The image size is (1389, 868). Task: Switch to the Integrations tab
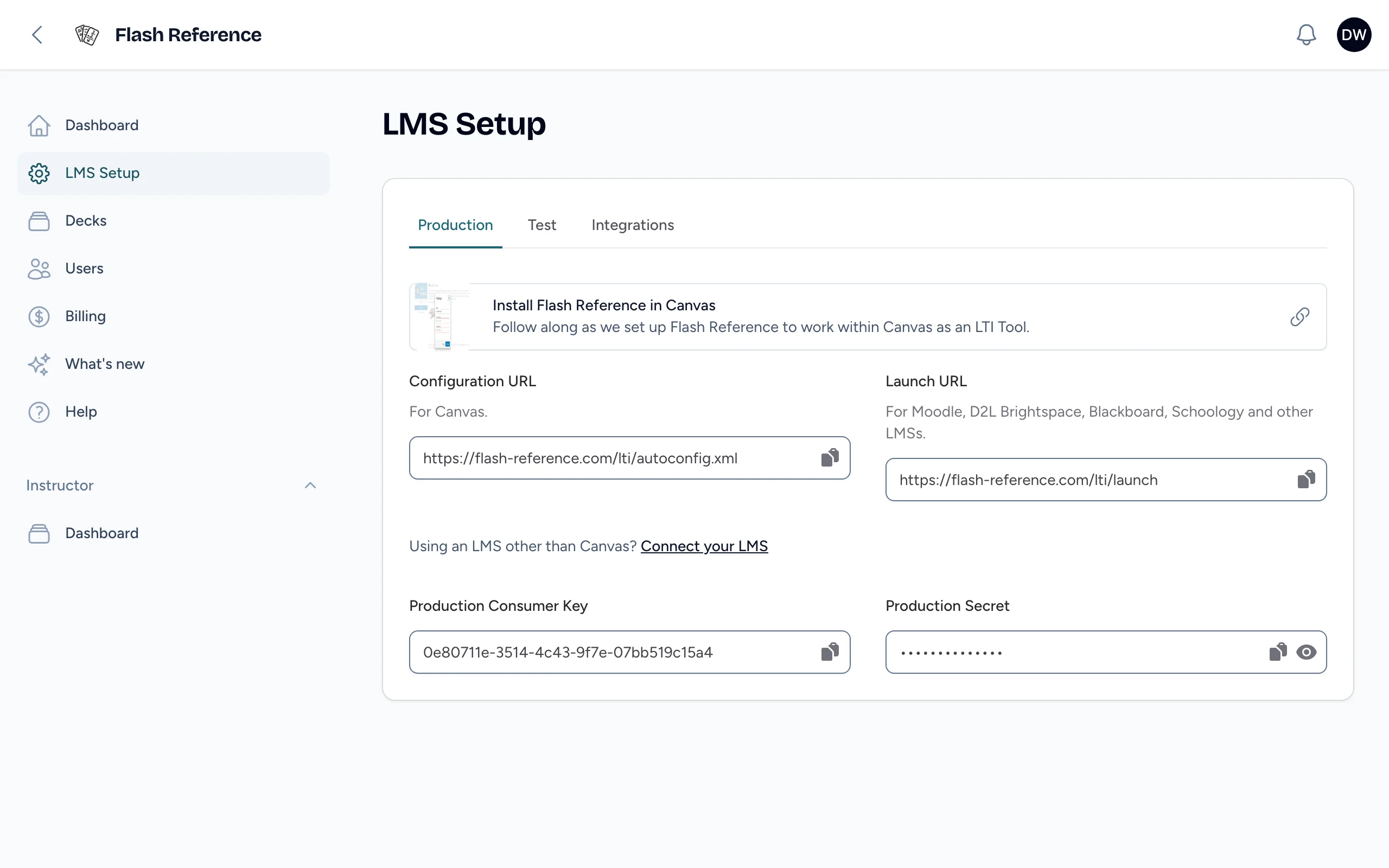click(633, 225)
